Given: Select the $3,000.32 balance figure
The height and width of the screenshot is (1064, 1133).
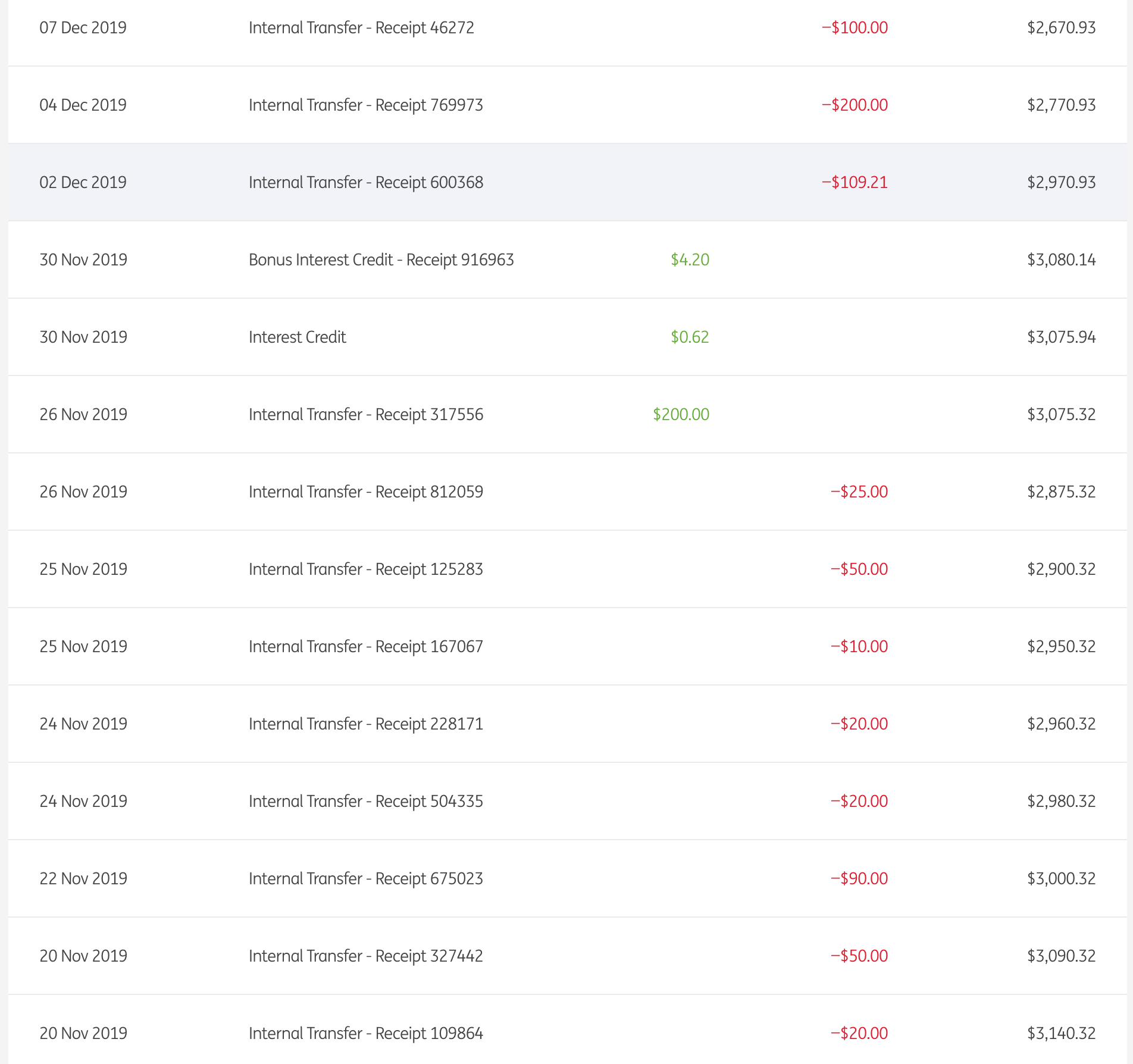Looking at the screenshot, I should (1061, 879).
